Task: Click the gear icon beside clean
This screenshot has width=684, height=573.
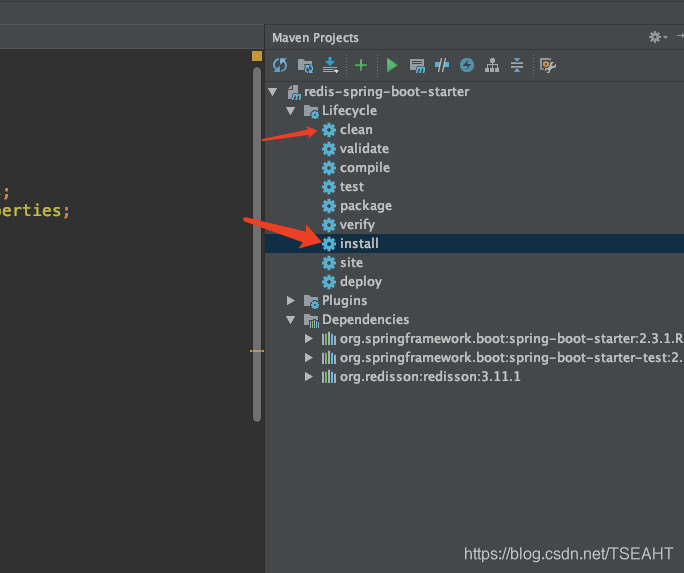Action: (329, 130)
